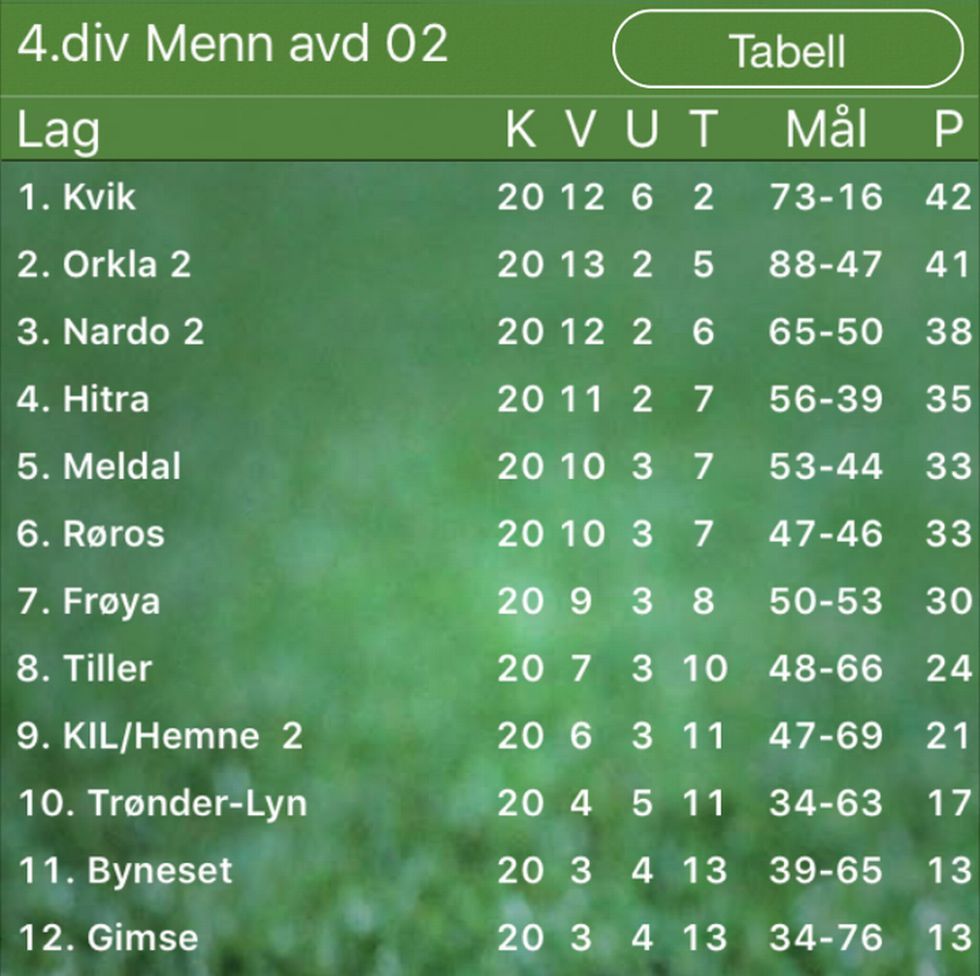This screenshot has width=980, height=976.
Task: Open the KIL/Hemne 2 row
Action: click(490, 735)
